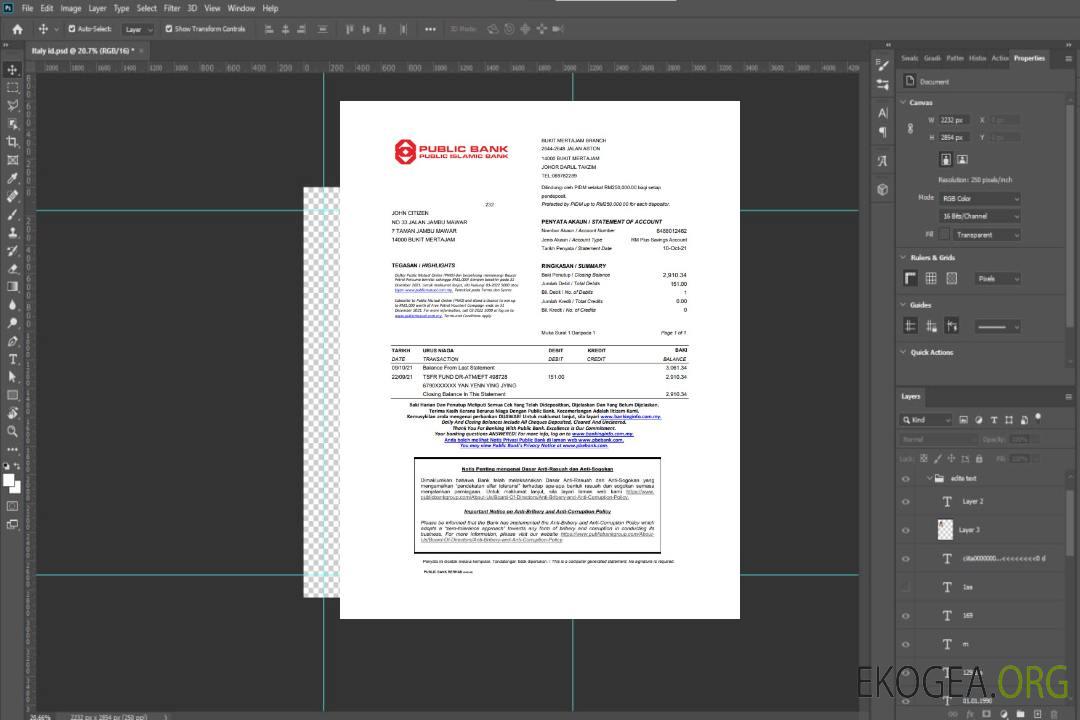
Task: Set canvas to portrait orientation
Action: click(946, 160)
